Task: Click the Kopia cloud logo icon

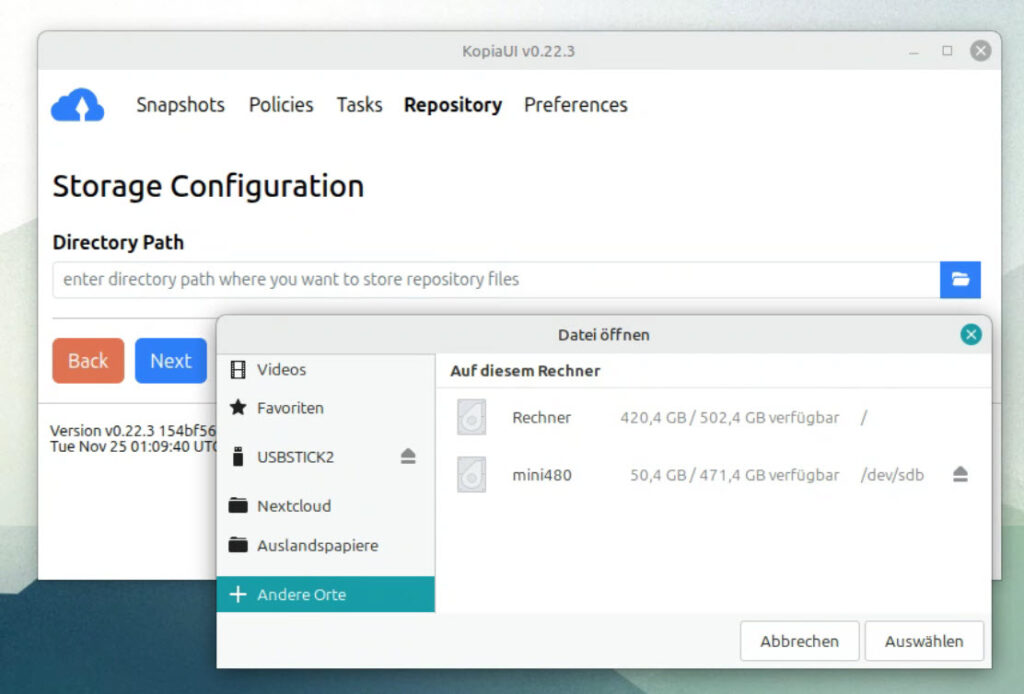Action: point(77,105)
